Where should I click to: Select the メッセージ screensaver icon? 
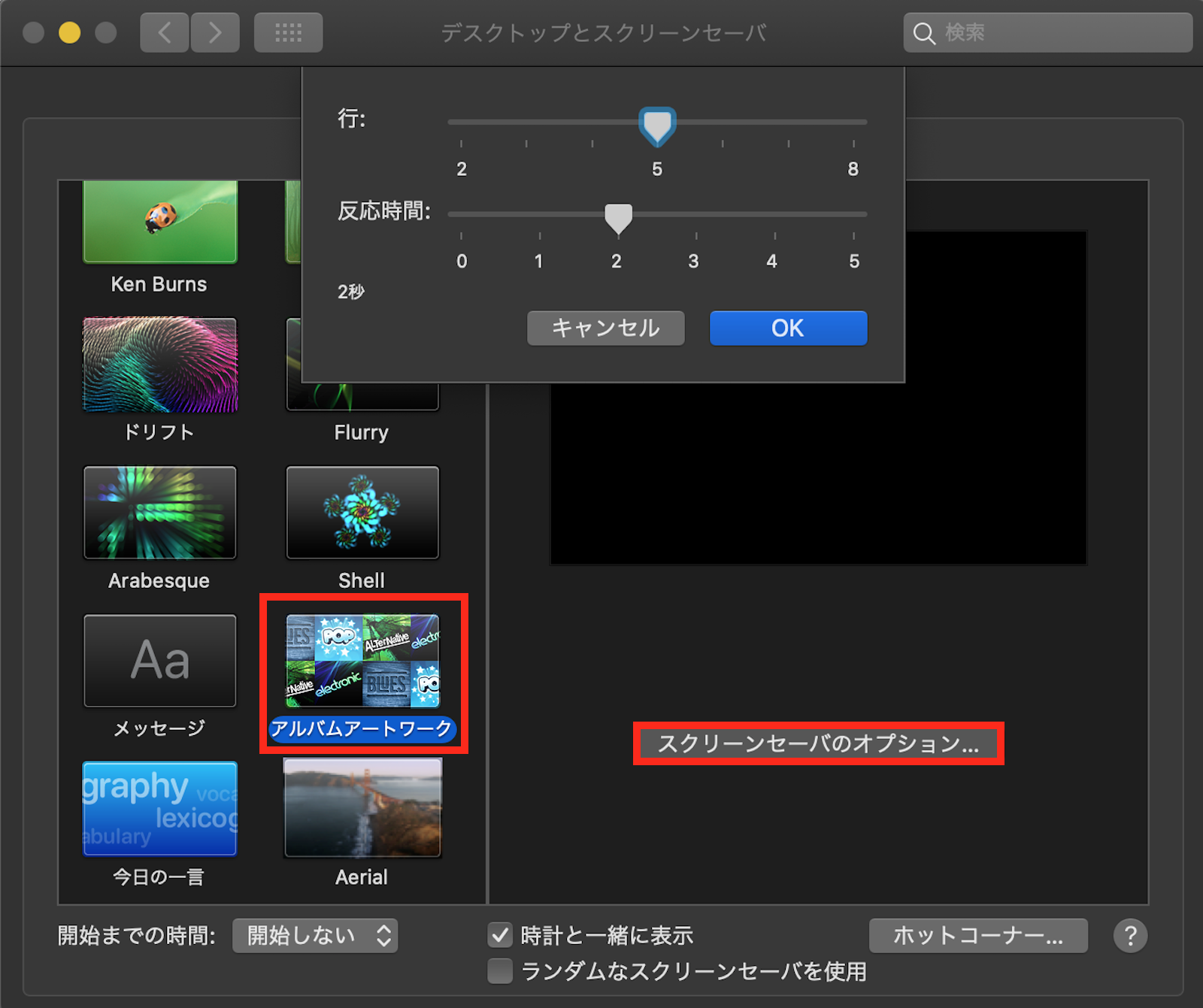click(160, 661)
